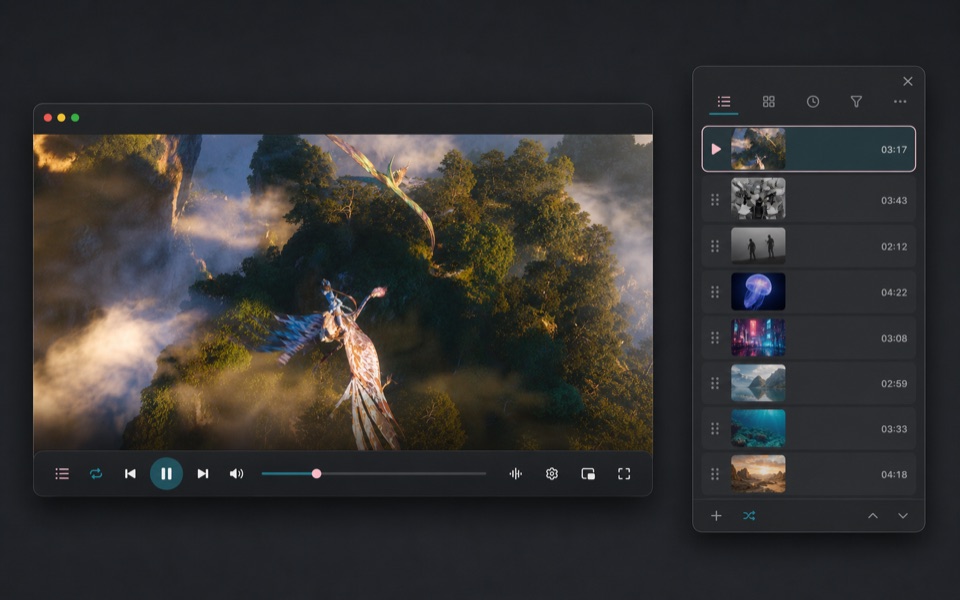Skip to the next track

203,473
